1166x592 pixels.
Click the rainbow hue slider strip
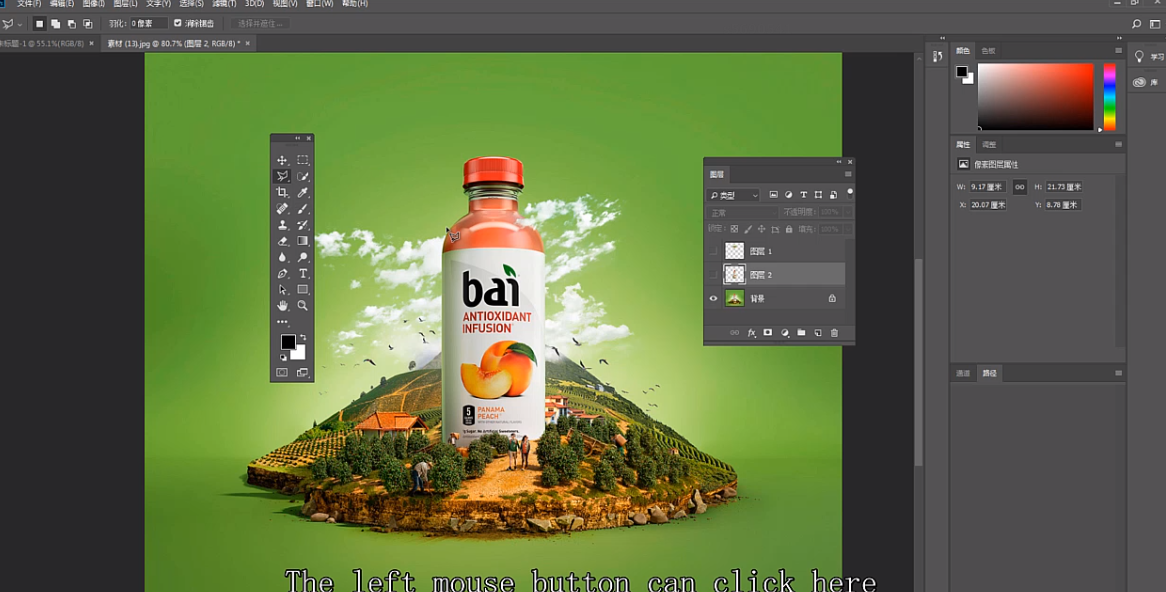click(1109, 97)
